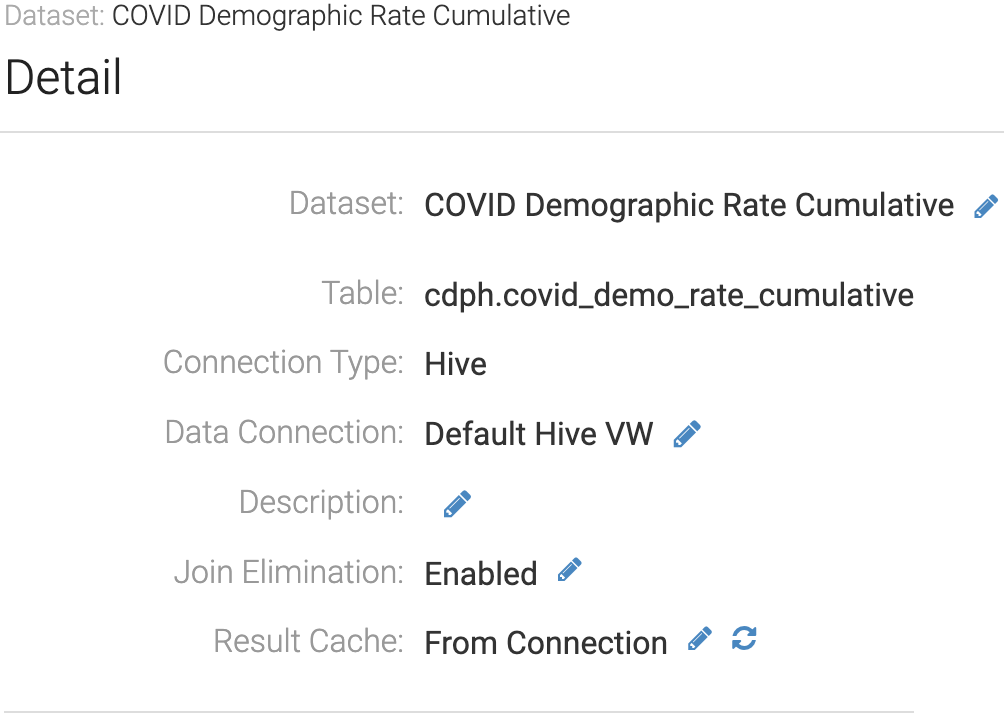Image resolution: width=1004 pixels, height=713 pixels.
Task: Edit Result Cache with the pencil icon
Action: pyautogui.click(x=700, y=639)
